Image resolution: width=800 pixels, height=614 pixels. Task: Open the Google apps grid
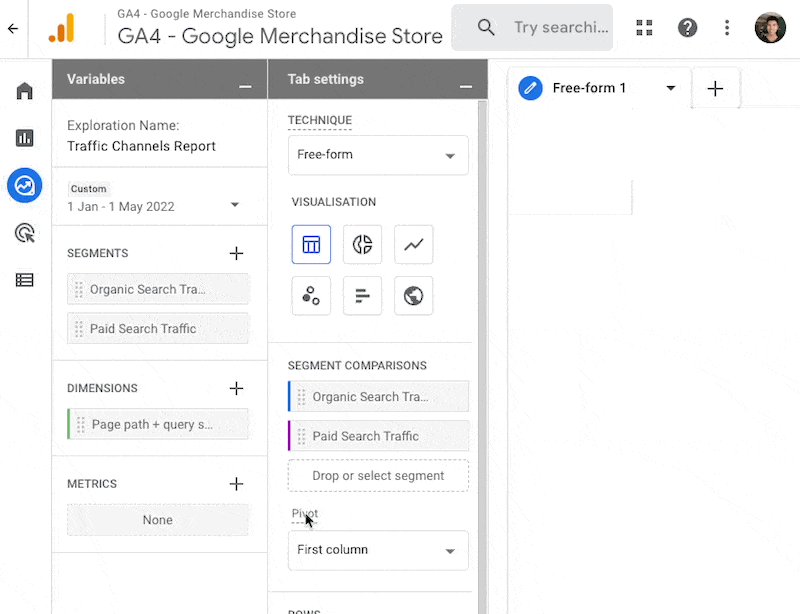pyautogui.click(x=644, y=28)
